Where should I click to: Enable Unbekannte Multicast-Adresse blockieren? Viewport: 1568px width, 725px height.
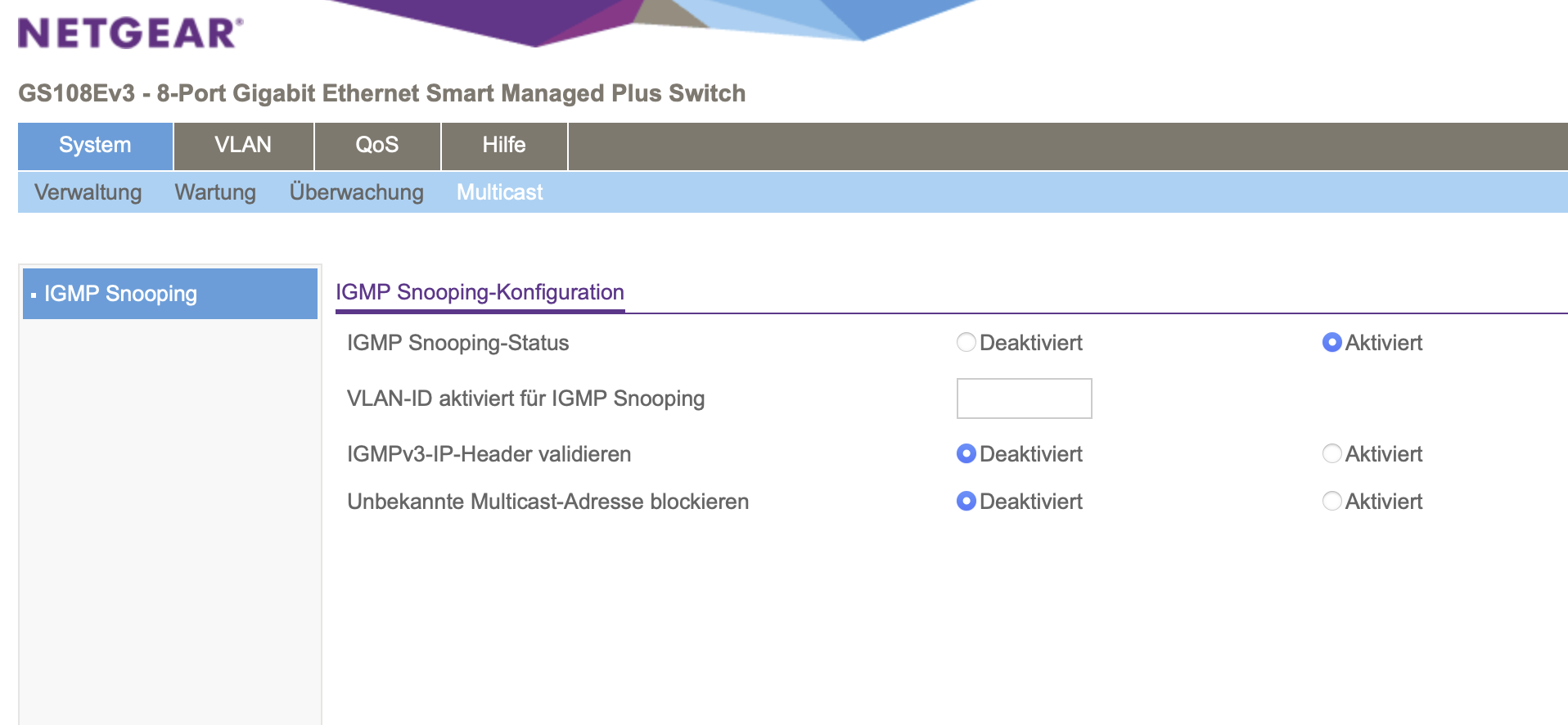tap(1332, 501)
